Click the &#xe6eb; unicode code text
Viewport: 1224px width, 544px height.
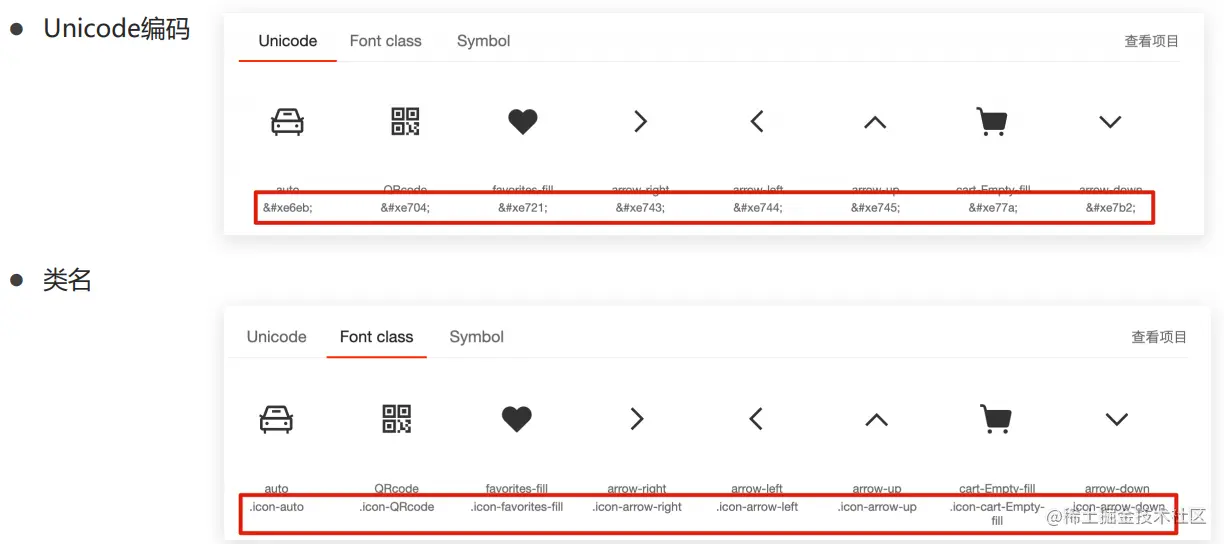pyautogui.click(x=287, y=208)
